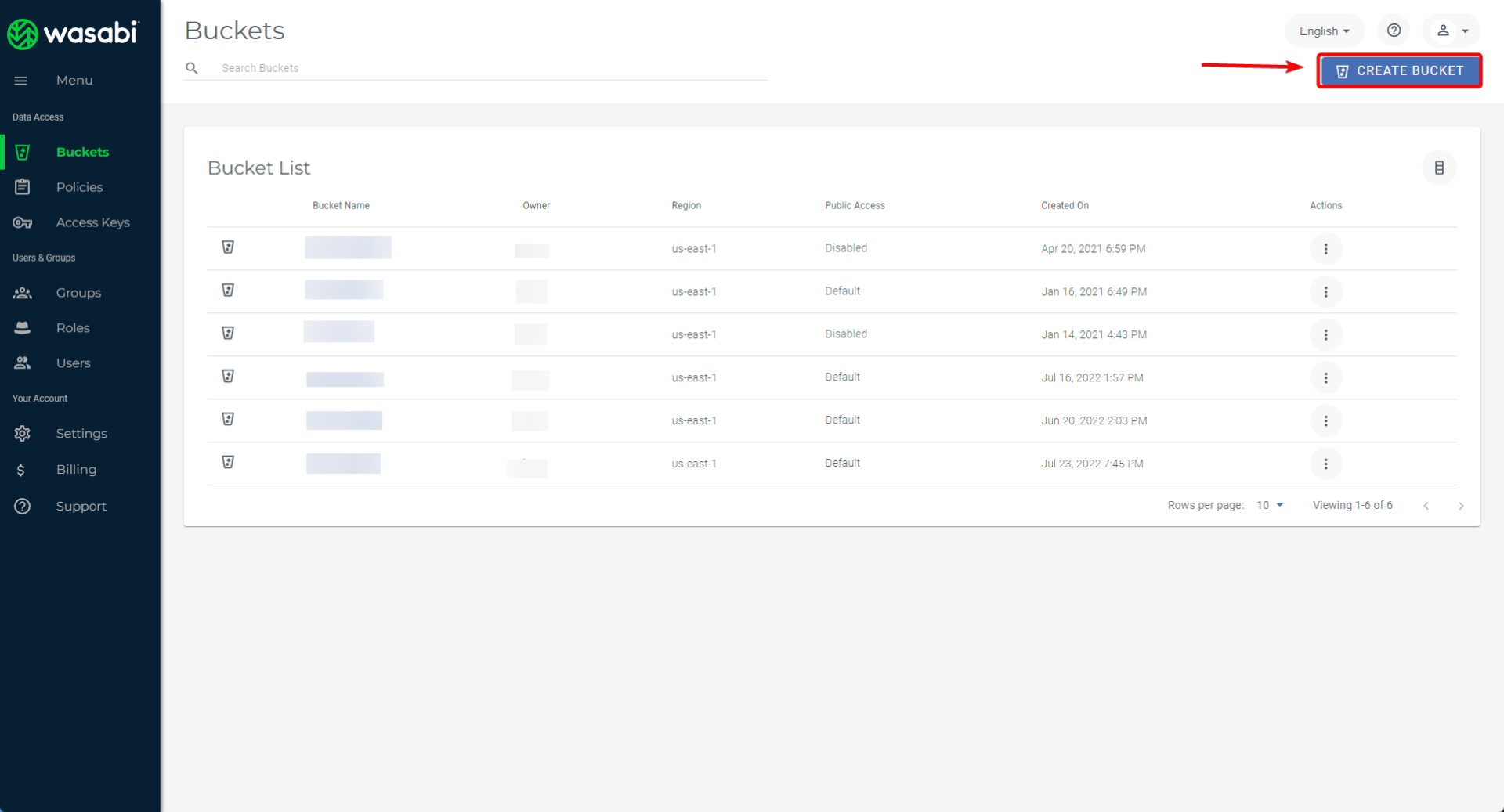The width and height of the screenshot is (1504, 812).
Task: Open the help question mark icon
Action: (1394, 31)
